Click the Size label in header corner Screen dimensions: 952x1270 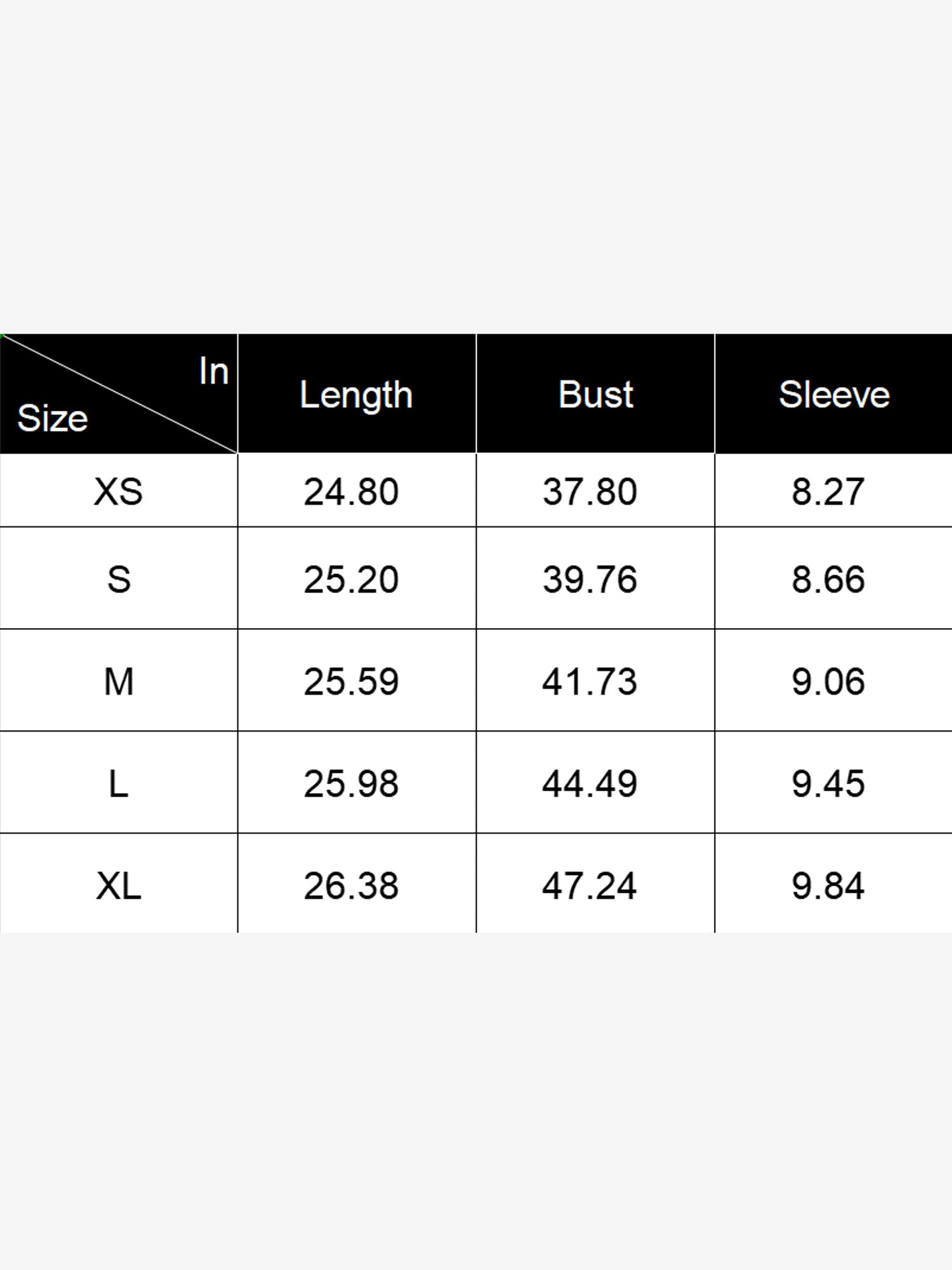point(53,418)
